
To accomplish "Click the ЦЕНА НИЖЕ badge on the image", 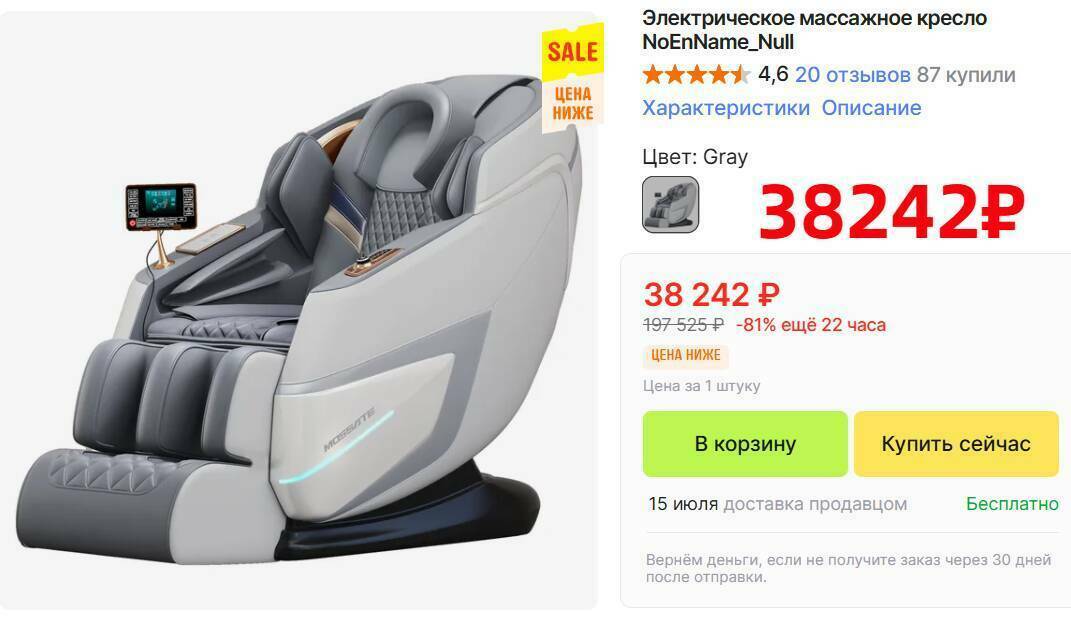I will click(x=573, y=104).
